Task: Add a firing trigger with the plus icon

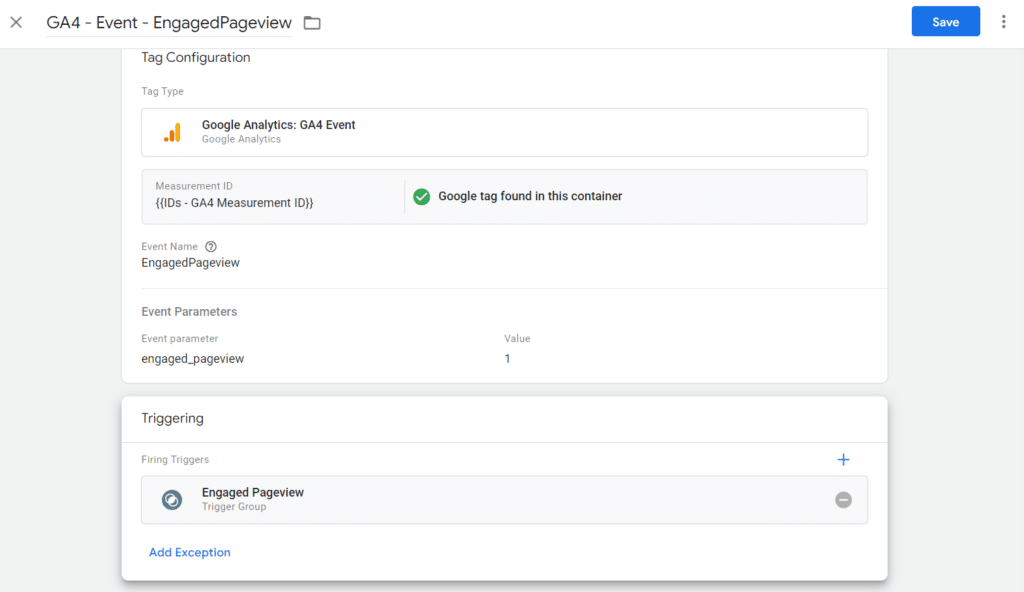Action: click(x=843, y=460)
